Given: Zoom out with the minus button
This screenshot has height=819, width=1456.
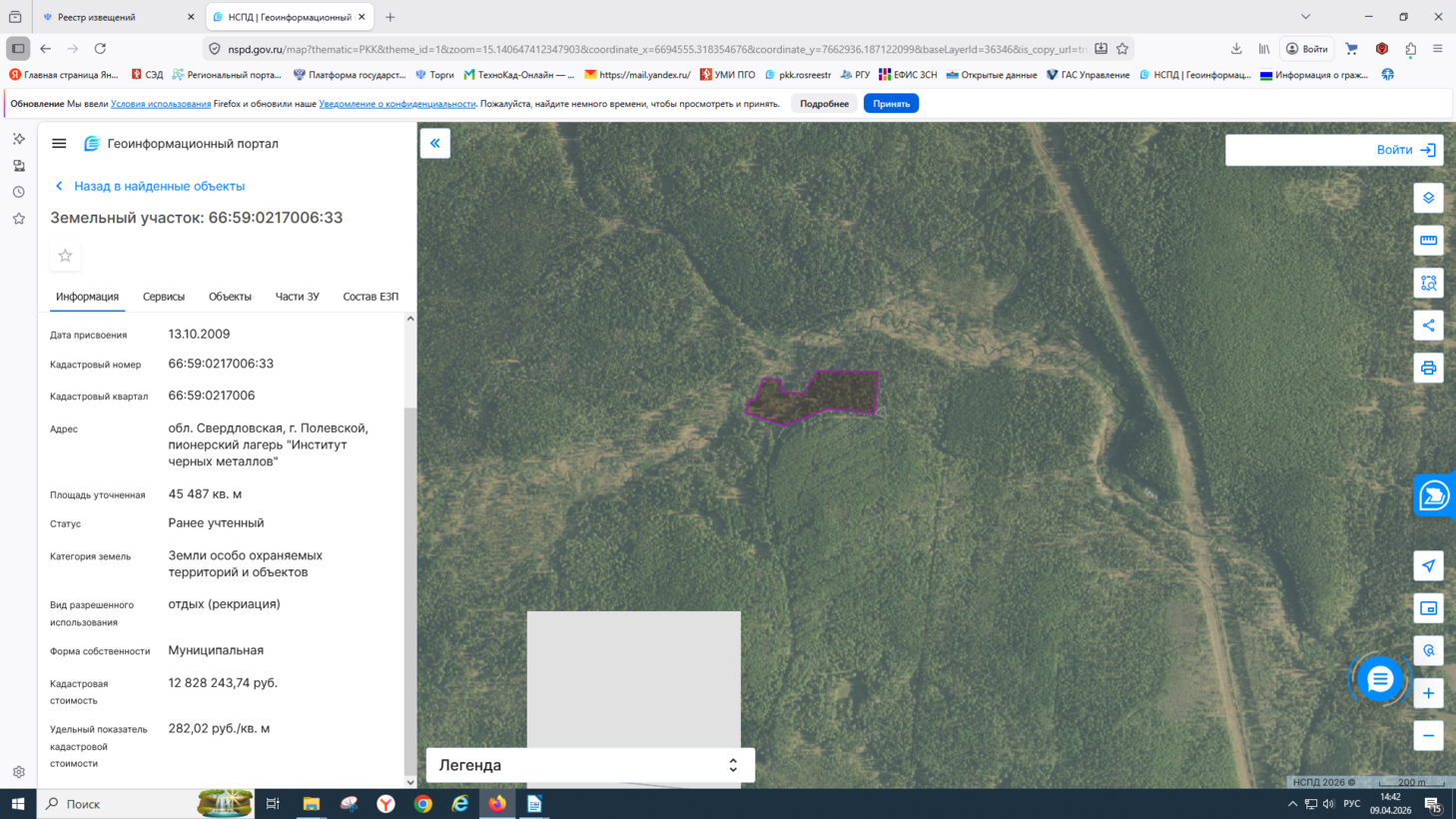Looking at the screenshot, I should (1428, 736).
